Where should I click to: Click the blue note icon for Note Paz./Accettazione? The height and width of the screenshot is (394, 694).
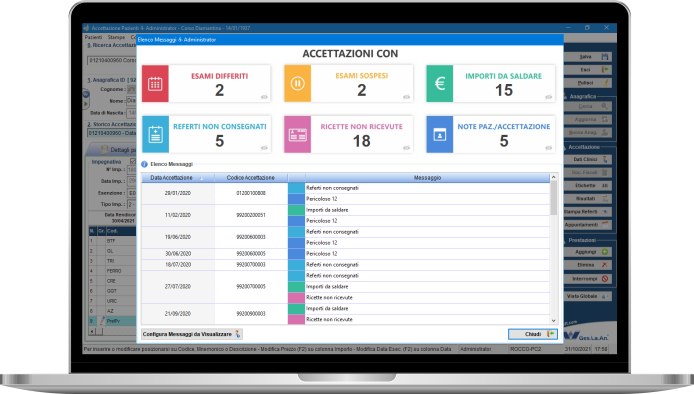[440, 134]
